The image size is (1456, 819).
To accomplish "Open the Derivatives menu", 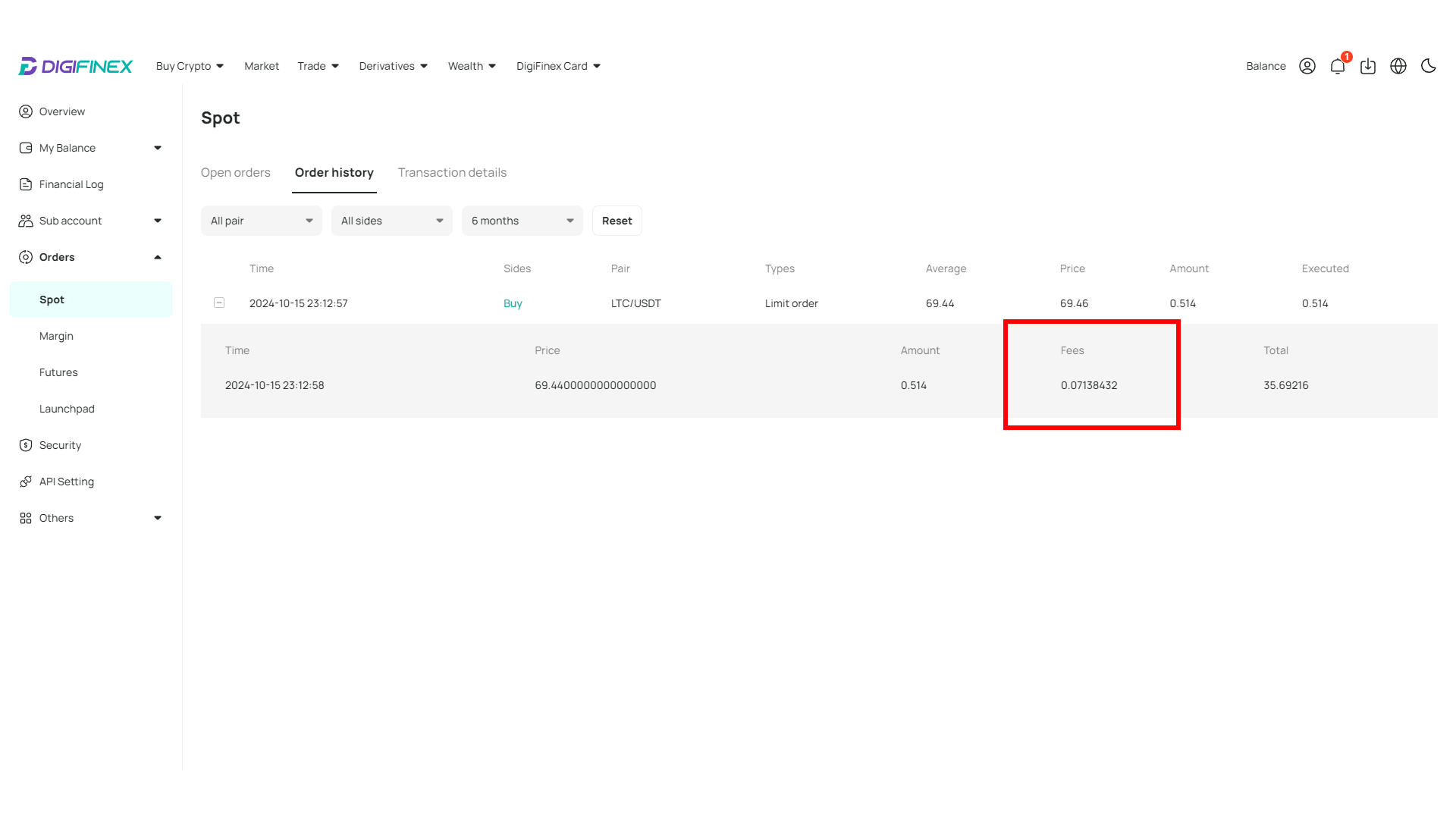I will [x=394, y=66].
